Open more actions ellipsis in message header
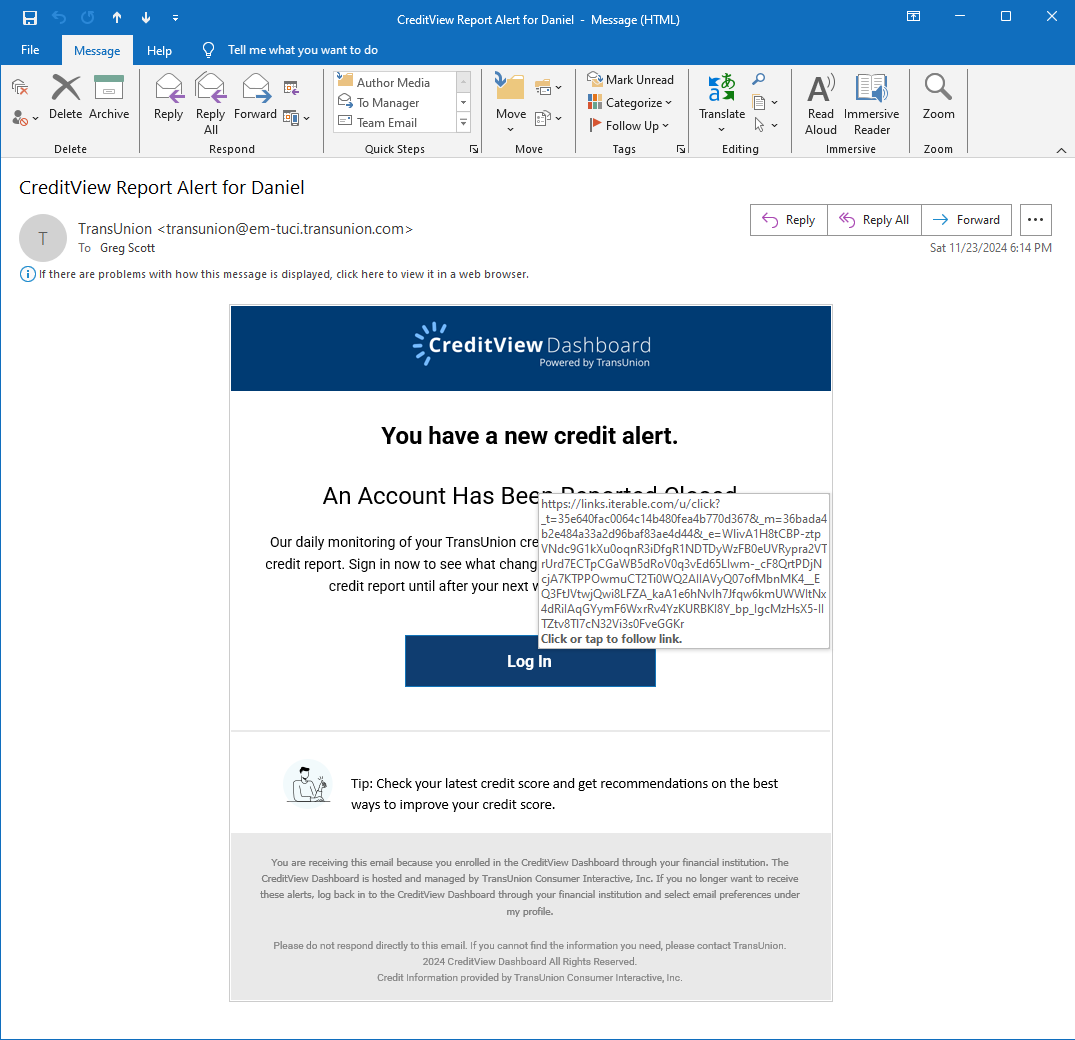The width and height of the screenshot is (1075, 1040). pos(1036,220)
